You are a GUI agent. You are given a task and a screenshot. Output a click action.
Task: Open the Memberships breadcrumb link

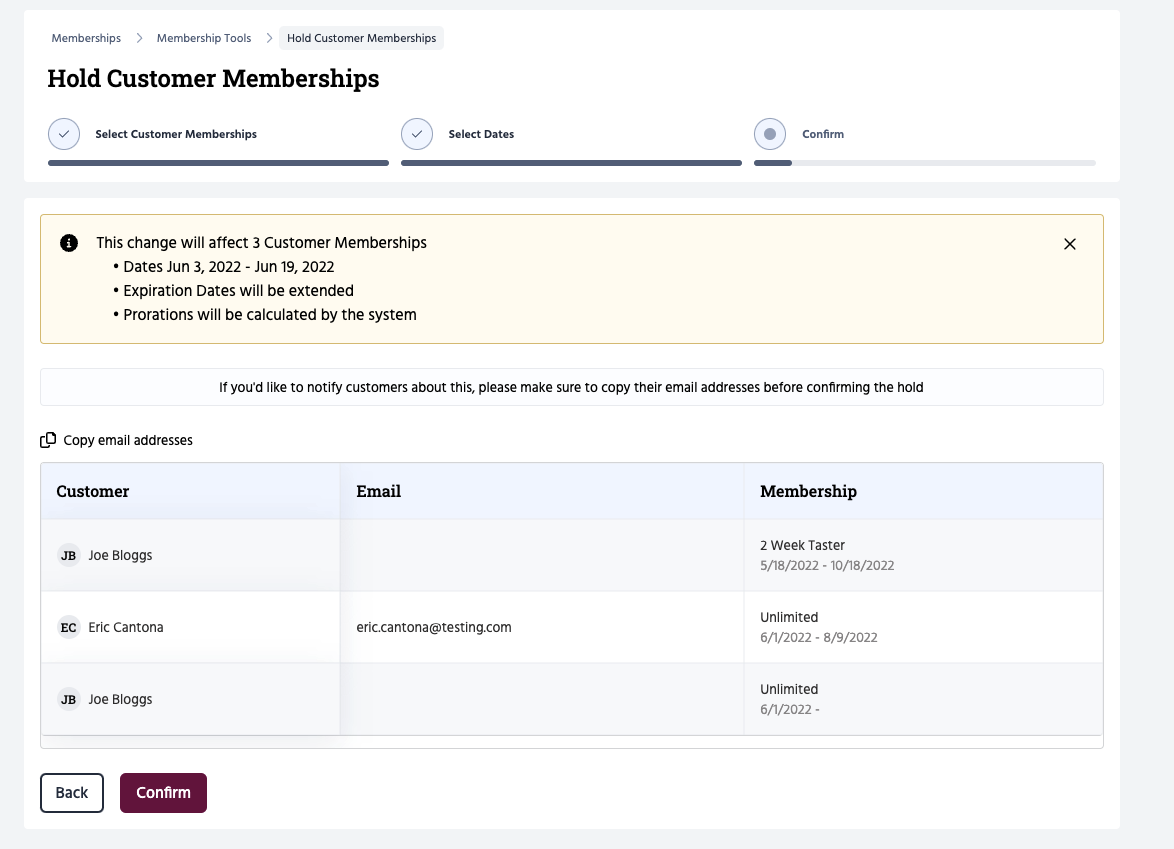86,38
